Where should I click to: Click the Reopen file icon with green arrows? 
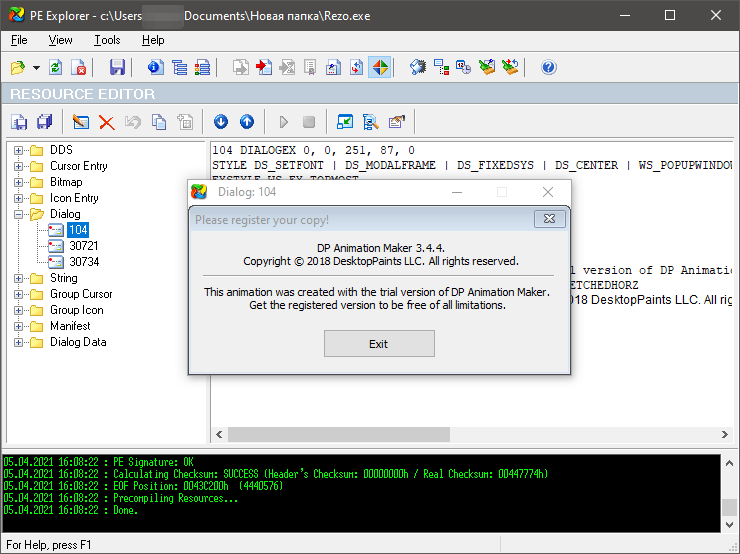[x=56, y=67]
